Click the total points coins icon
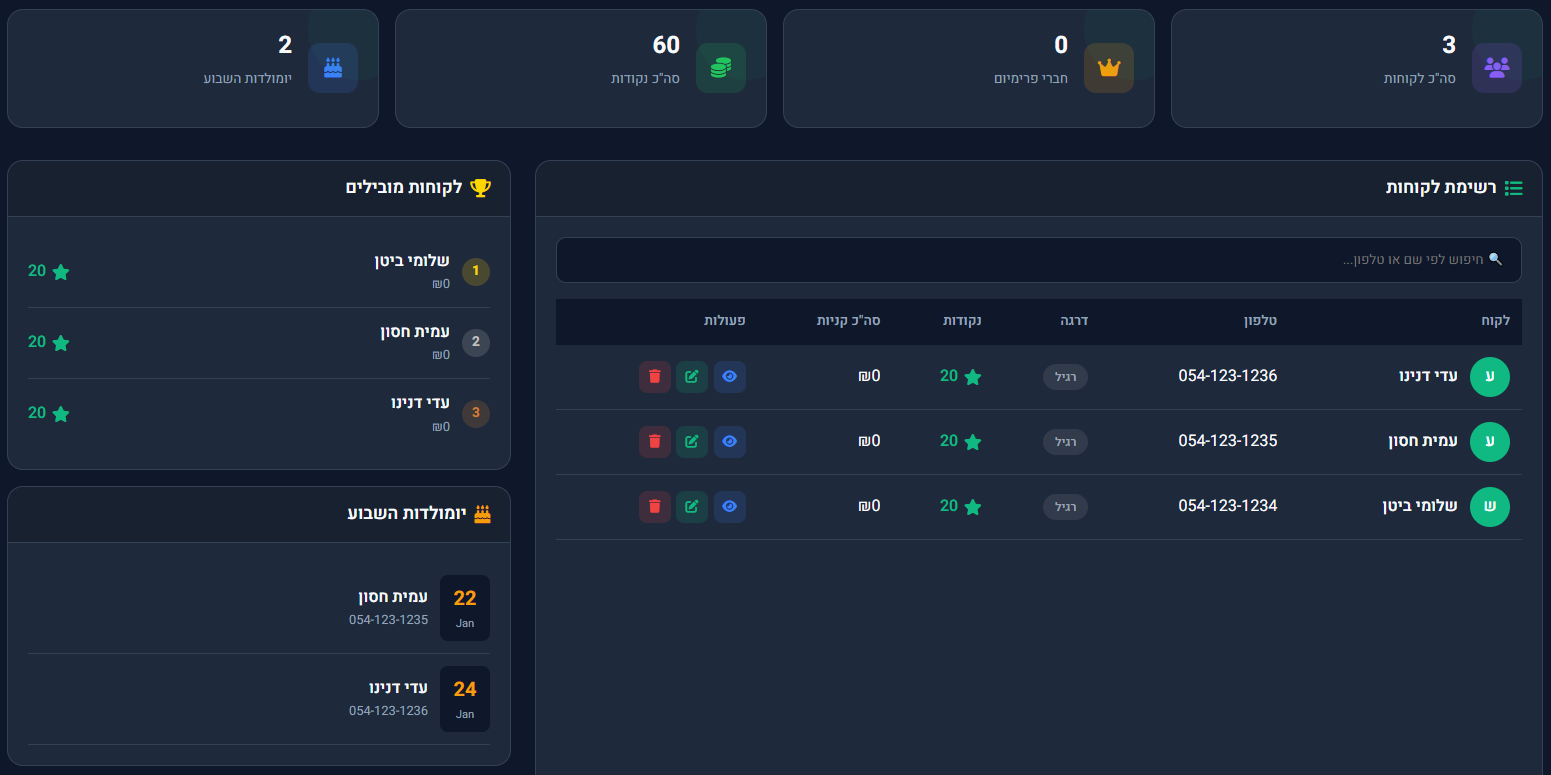The width and height of the screenshot is (1551, 775). tap(720, 68)
